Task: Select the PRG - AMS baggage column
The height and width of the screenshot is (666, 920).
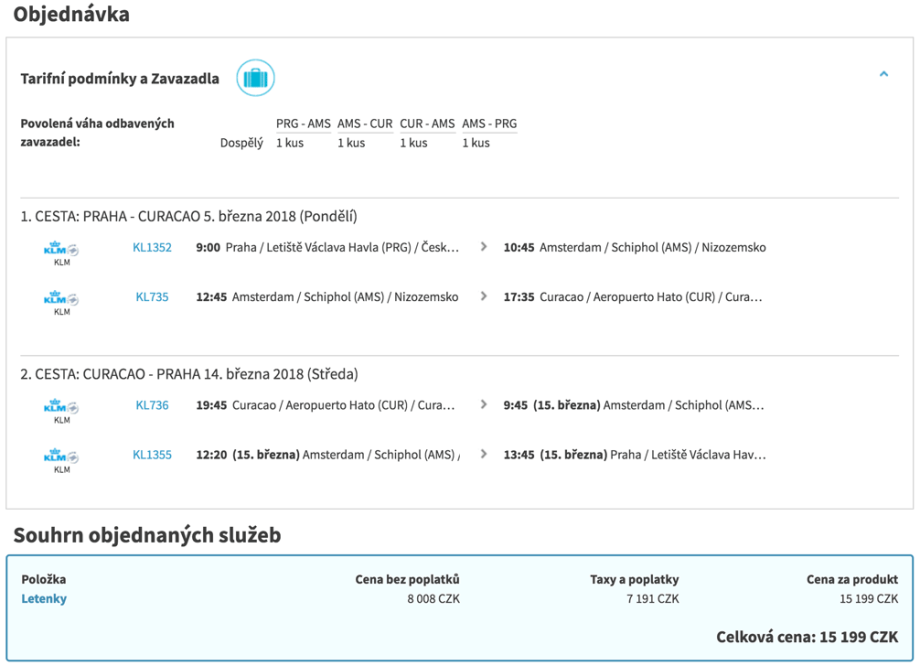Action: click(303, 124)
